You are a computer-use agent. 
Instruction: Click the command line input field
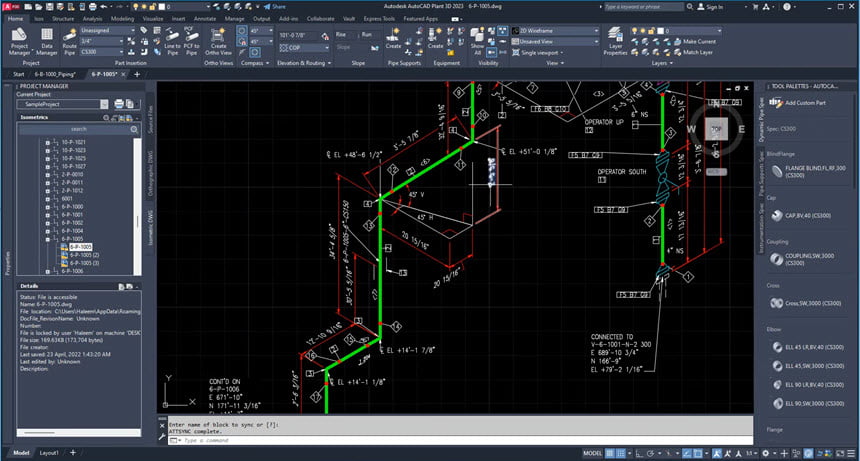tap(460, 440)
